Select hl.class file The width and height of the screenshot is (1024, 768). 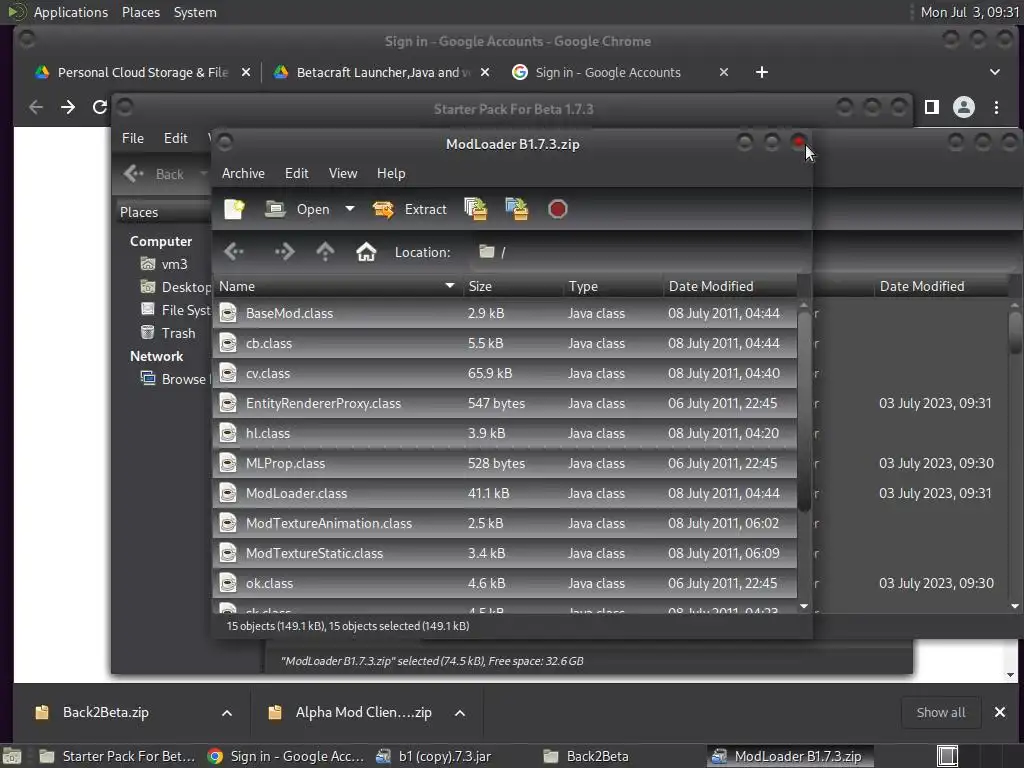point(505,434)
